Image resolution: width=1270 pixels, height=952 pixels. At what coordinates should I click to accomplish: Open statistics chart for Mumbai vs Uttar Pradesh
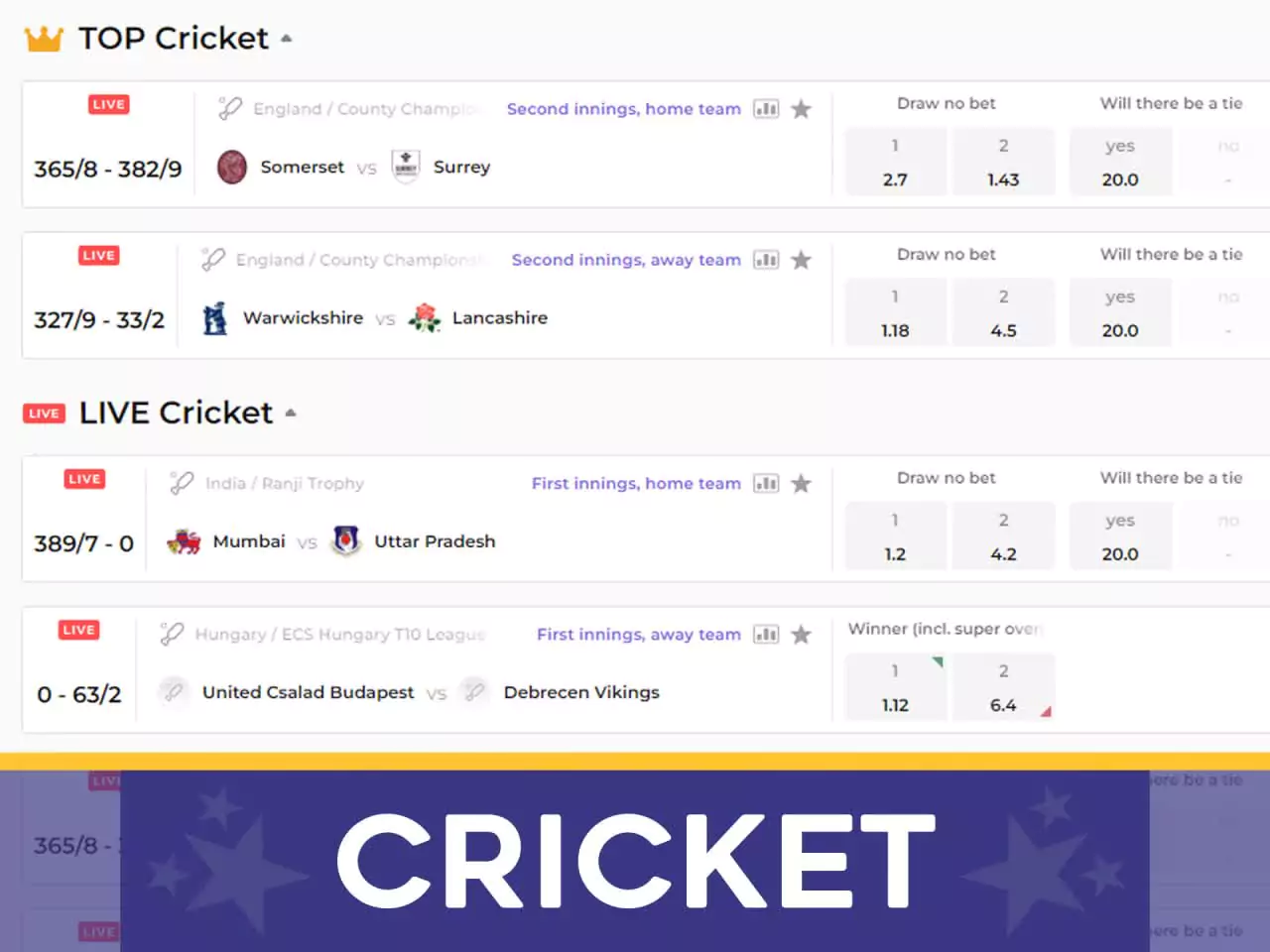pos(766,483)
